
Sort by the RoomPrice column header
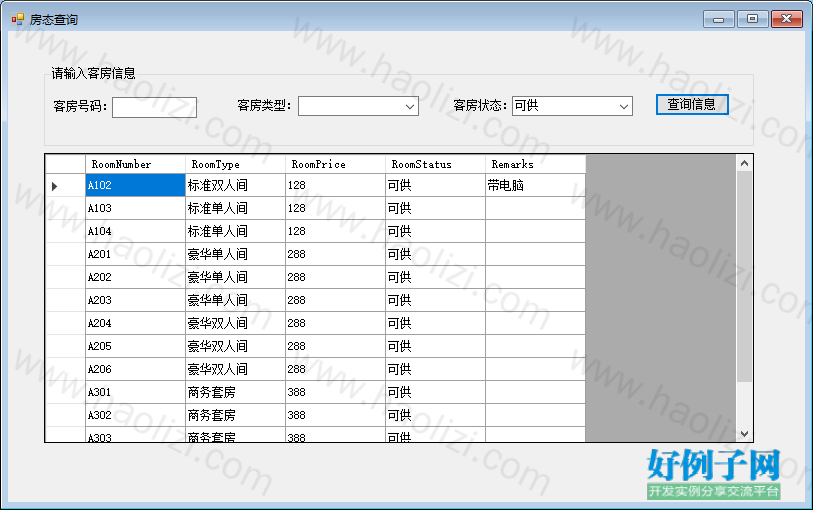[x=335, y=164]
